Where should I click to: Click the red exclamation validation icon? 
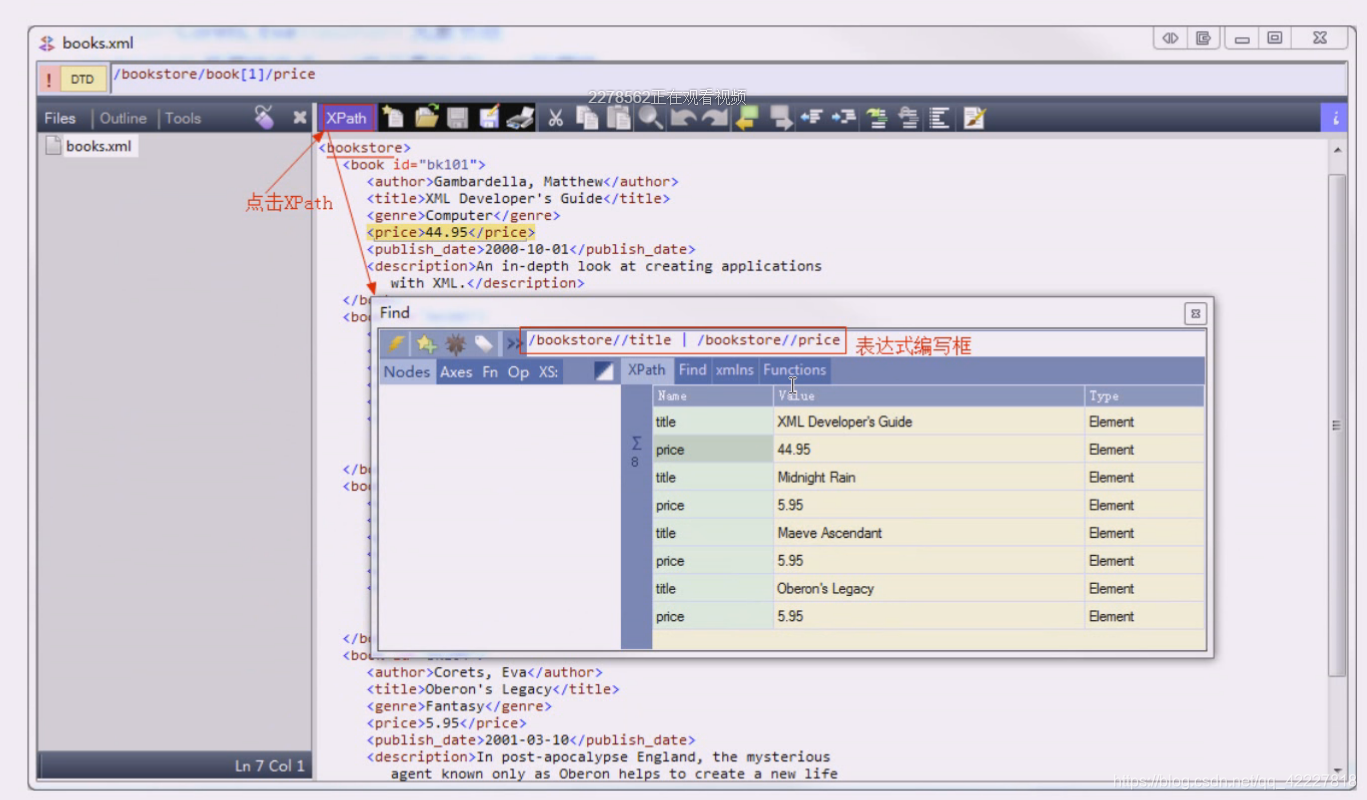[x=49, y=79]
